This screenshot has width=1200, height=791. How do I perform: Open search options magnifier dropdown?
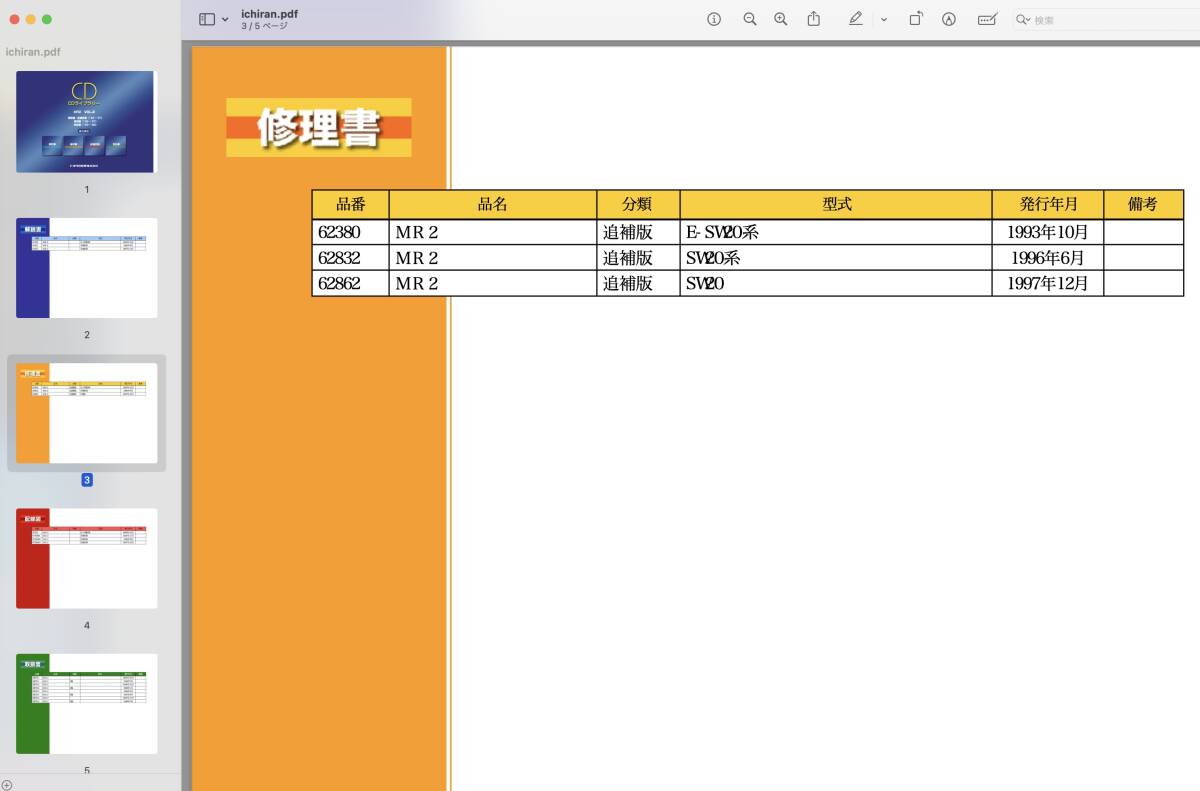[1023, 19]
